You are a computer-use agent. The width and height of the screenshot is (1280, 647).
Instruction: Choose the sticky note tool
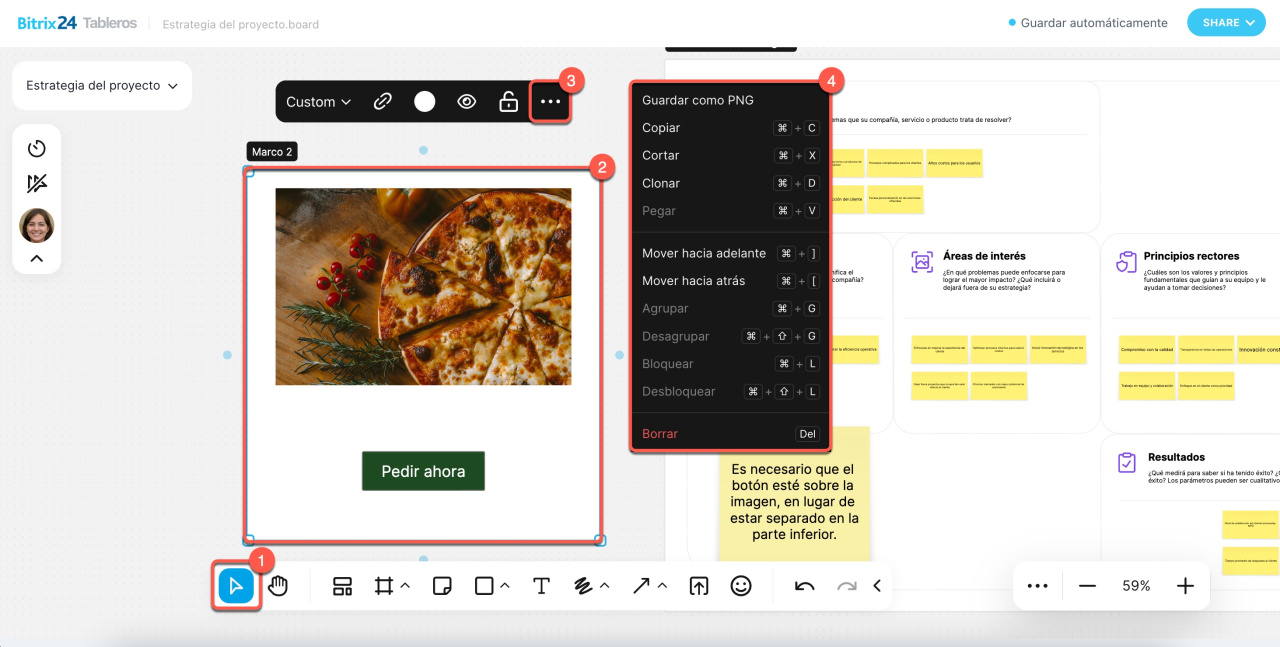point(442,586)
